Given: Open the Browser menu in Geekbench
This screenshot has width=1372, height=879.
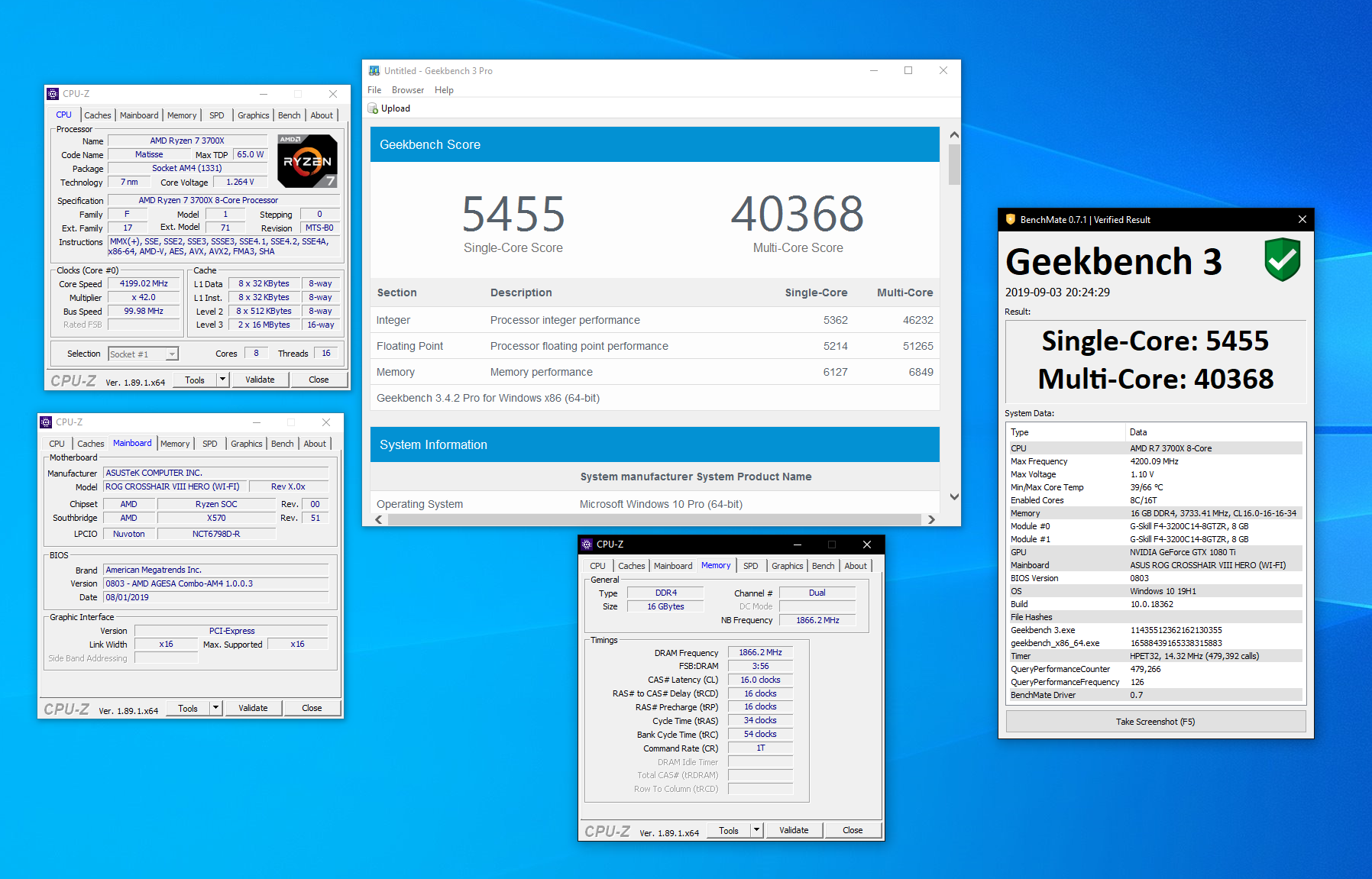Looking at the screenshot, I should click(x=408, y=90).
